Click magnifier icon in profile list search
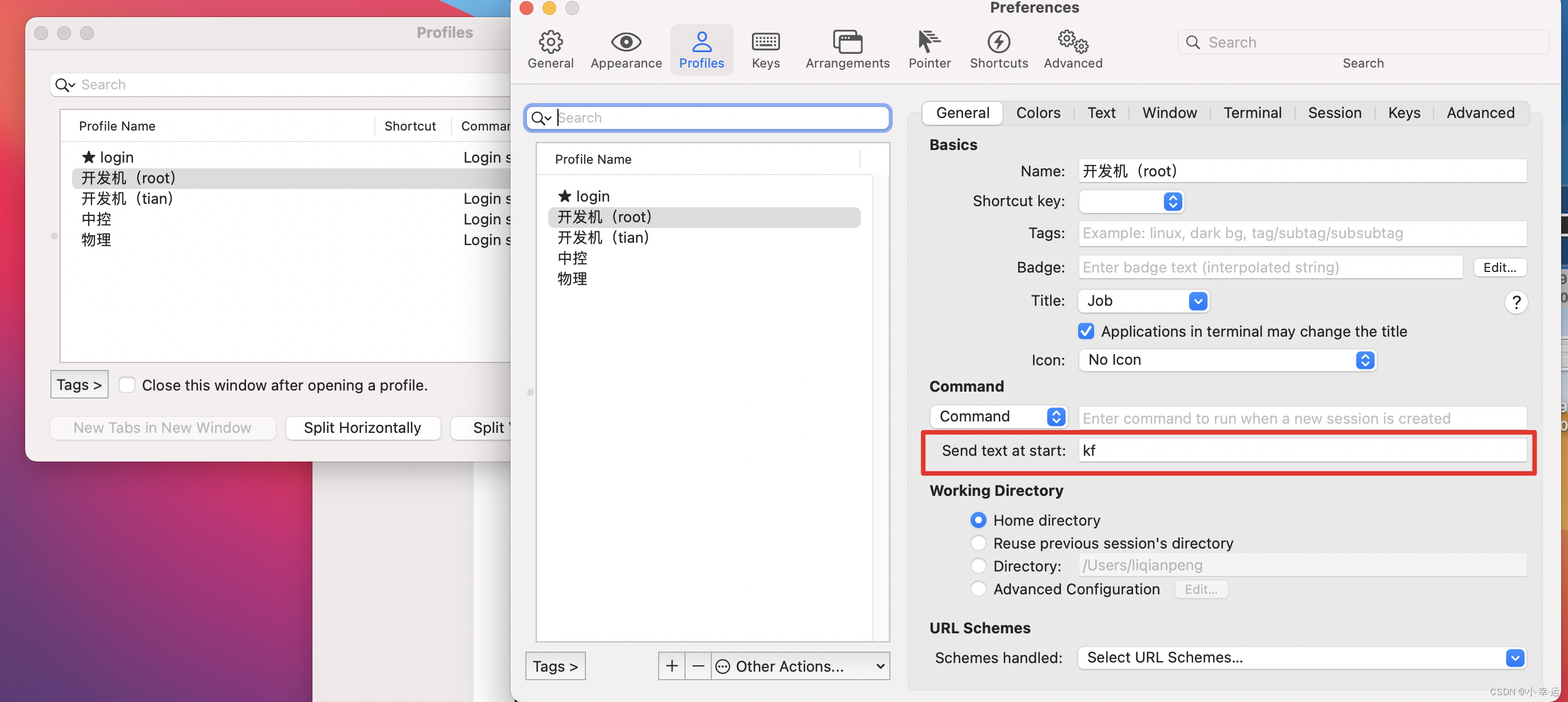This screenshot has width=1568, height=702. (541, 117)
